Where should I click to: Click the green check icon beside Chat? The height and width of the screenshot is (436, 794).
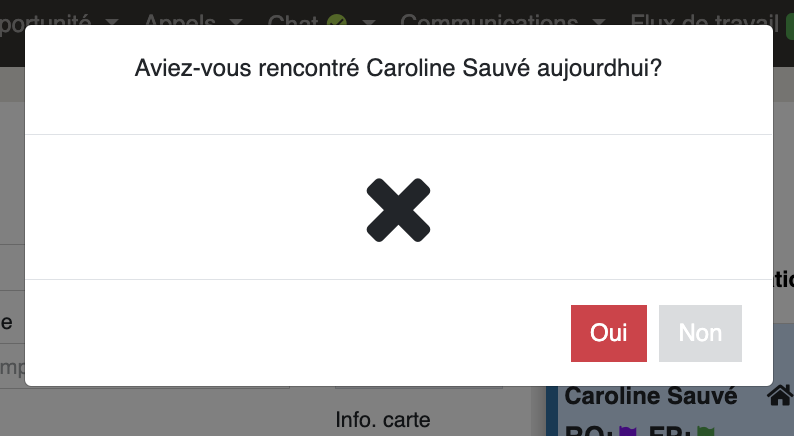[337, 20]
